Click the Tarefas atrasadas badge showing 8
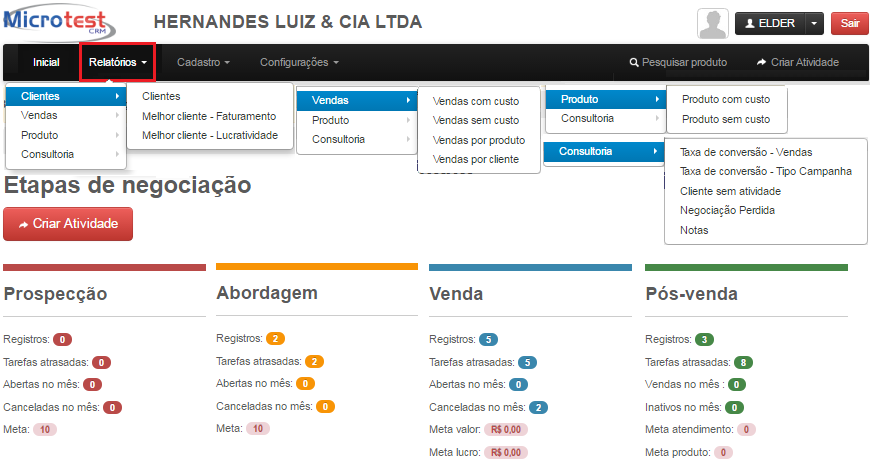The width and height of the screenshot is (870, 465). (742, 363)
